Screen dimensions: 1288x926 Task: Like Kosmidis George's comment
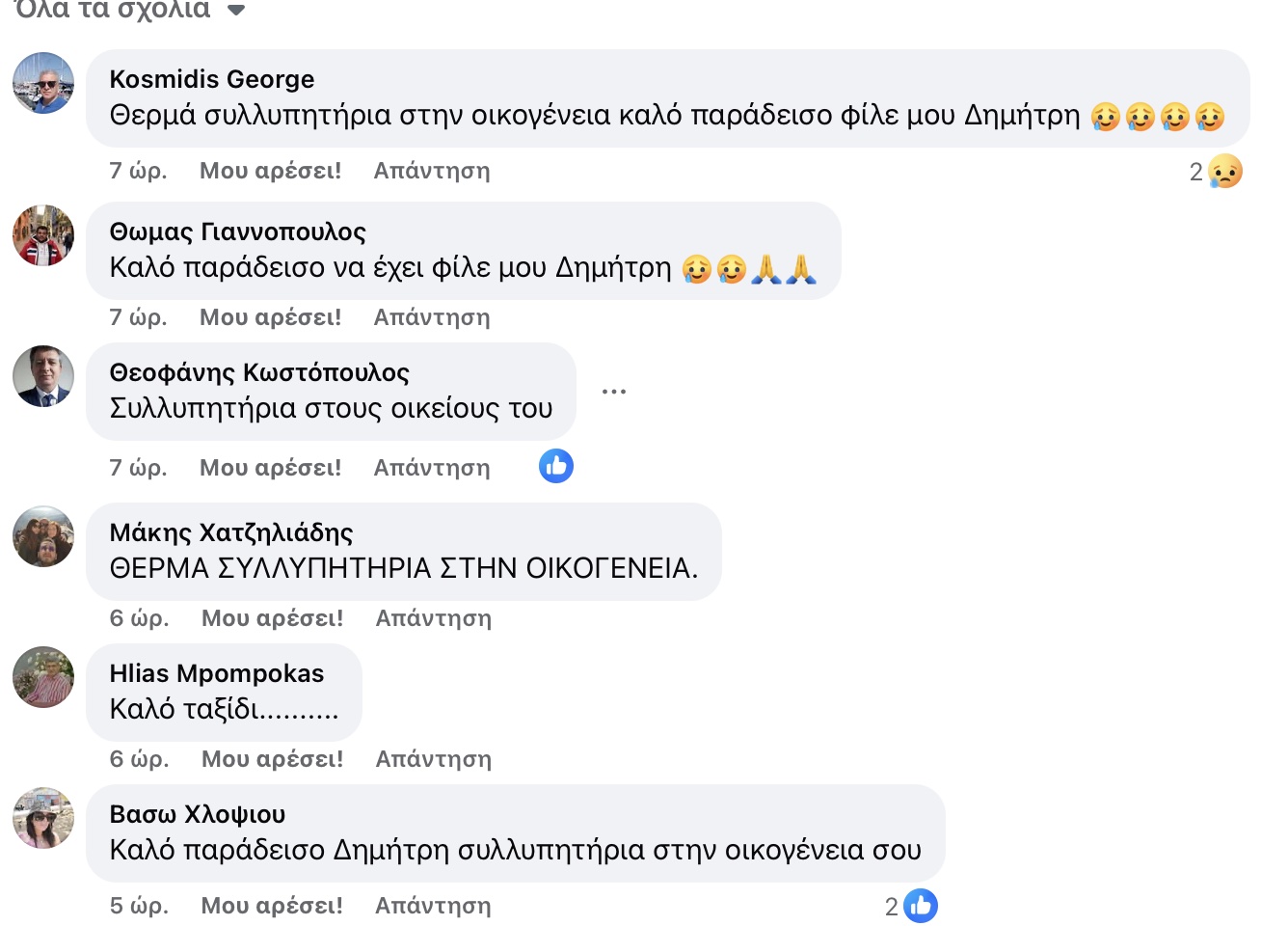click(270, 171)
